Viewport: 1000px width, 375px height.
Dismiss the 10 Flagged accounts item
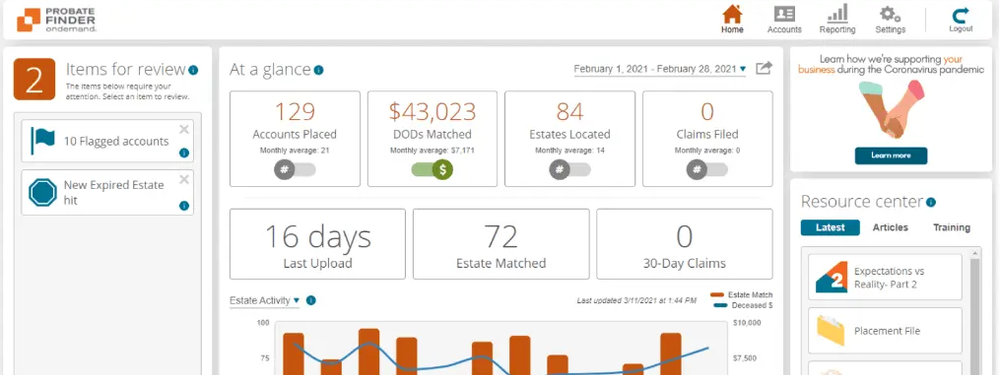(x=184, y=129)
